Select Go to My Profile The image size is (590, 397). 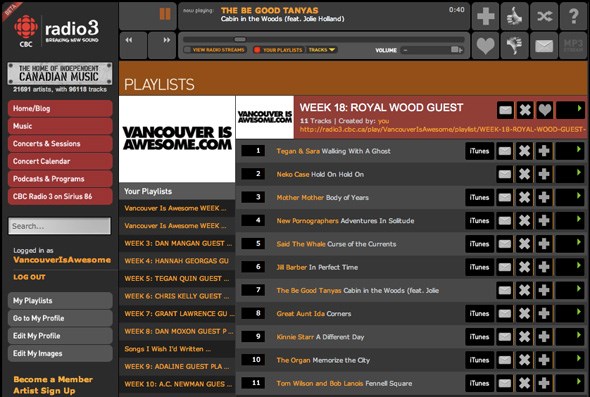[x=60, y=318]
